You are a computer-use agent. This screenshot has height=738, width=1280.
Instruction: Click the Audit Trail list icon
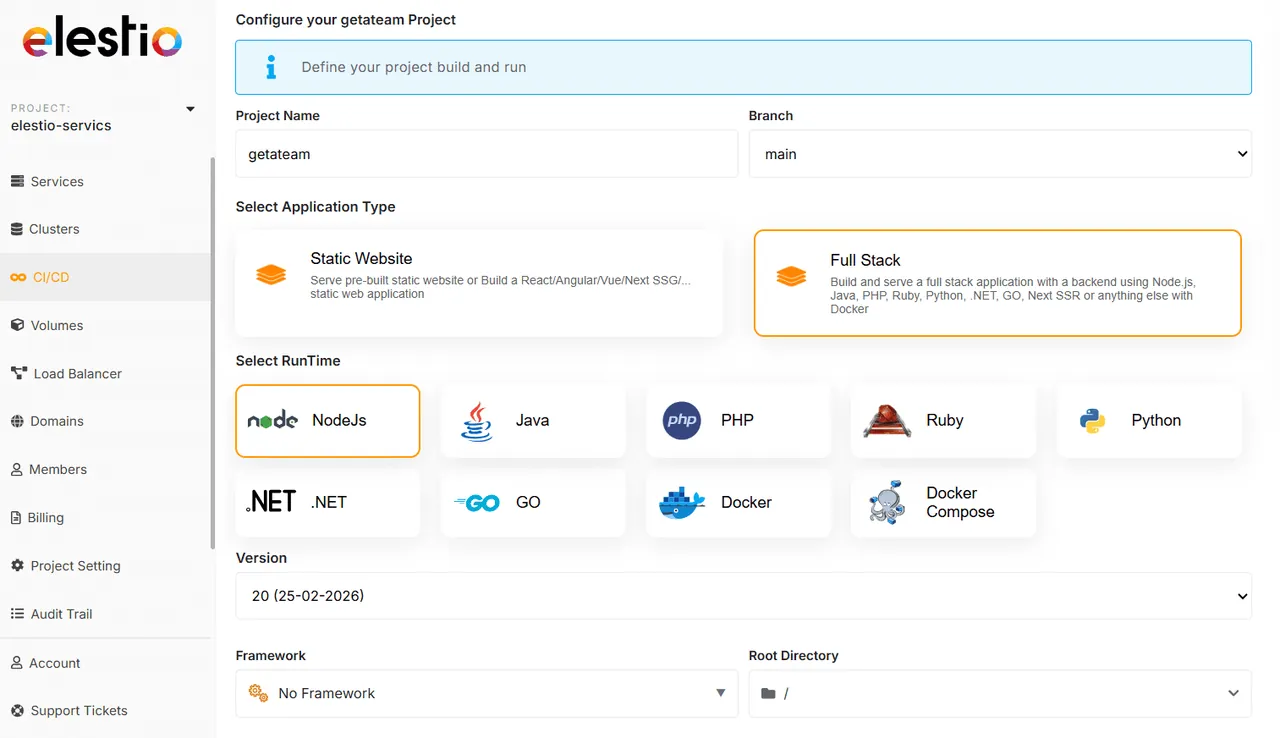pos(17,613)
